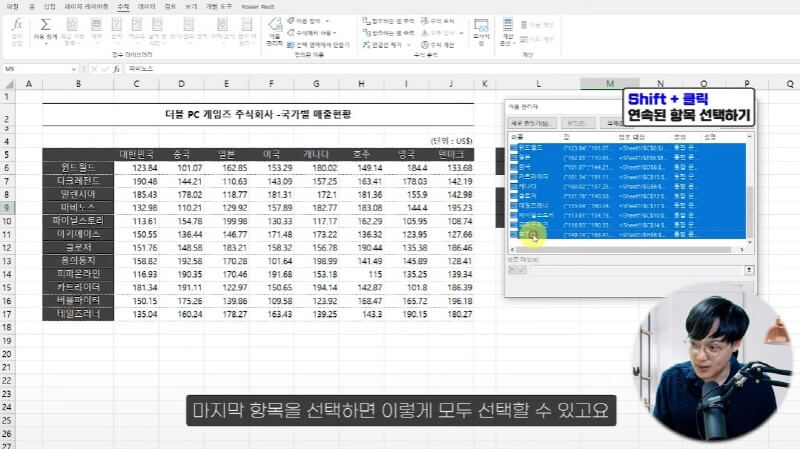Click Trace Dependents in Formula Auditing

pyautogui.click(x=388, y=33)
